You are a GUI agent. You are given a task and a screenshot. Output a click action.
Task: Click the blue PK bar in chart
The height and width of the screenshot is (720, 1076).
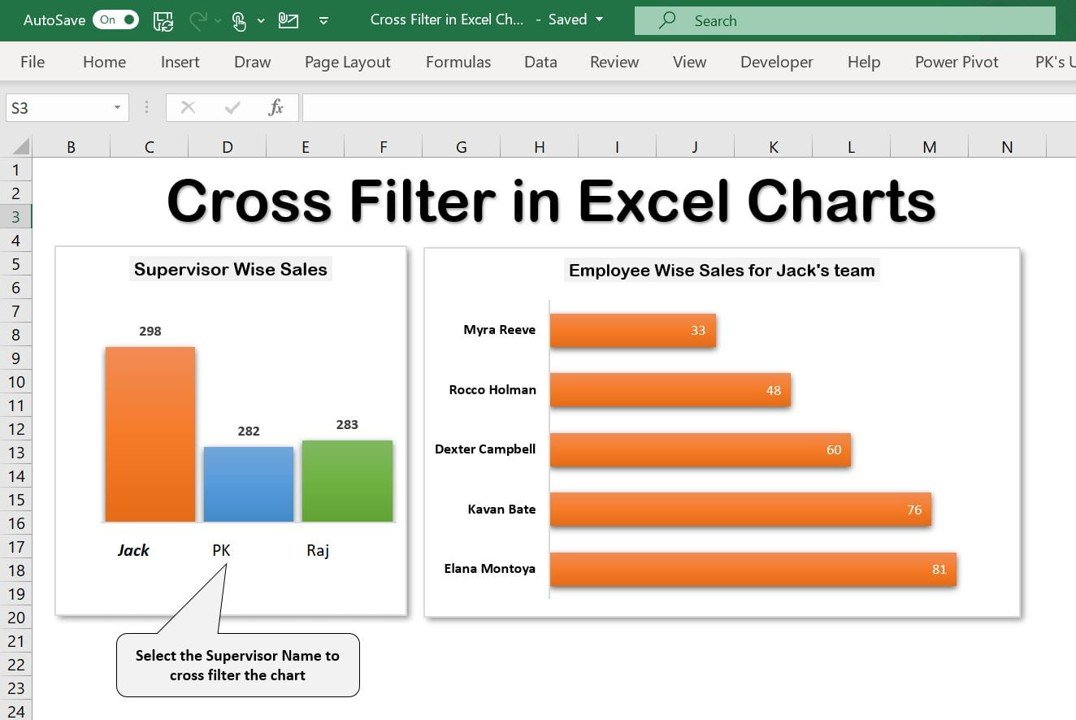point(248,484)
